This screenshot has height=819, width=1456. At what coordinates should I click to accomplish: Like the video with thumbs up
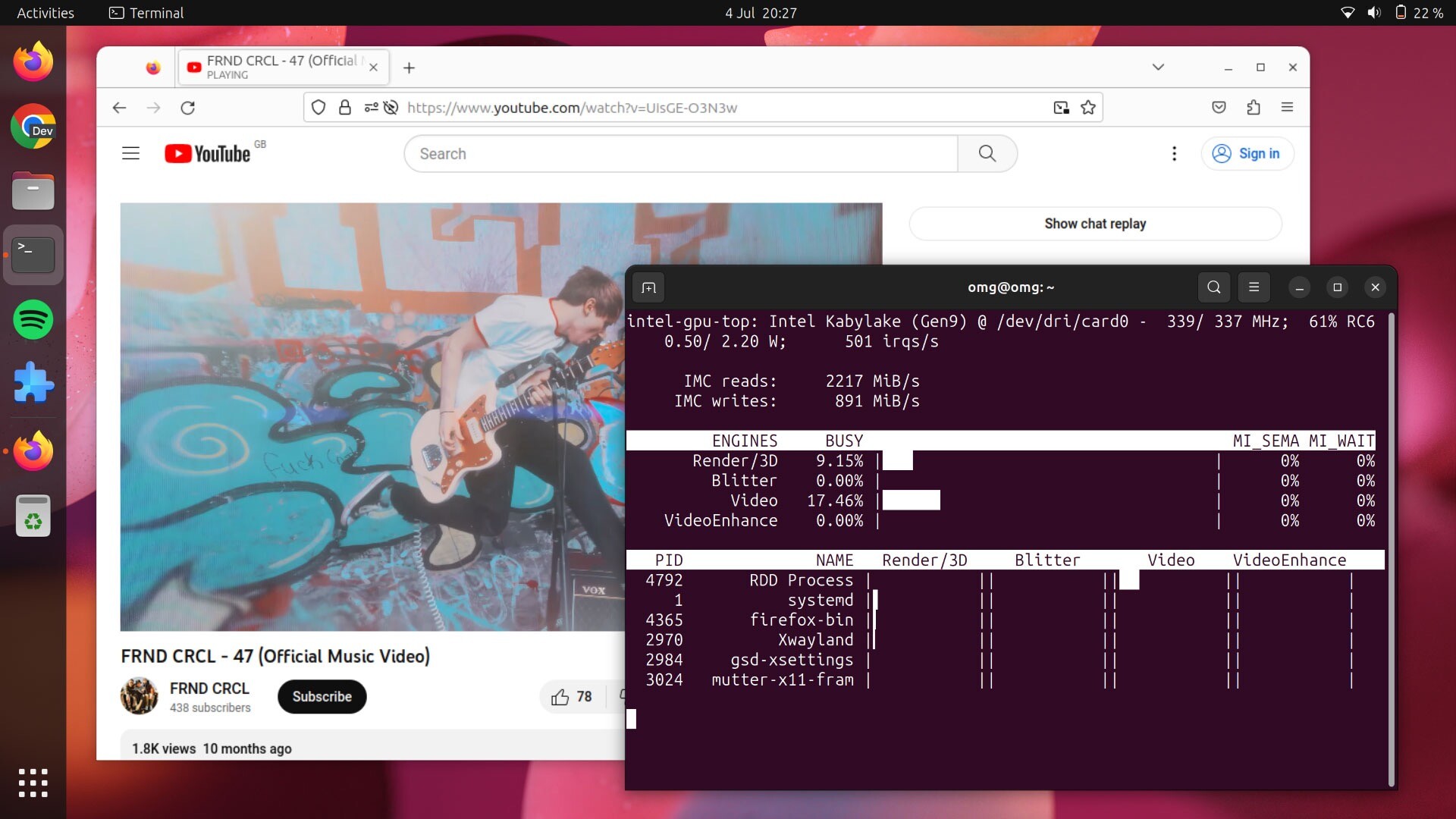[x=560, y=697]
